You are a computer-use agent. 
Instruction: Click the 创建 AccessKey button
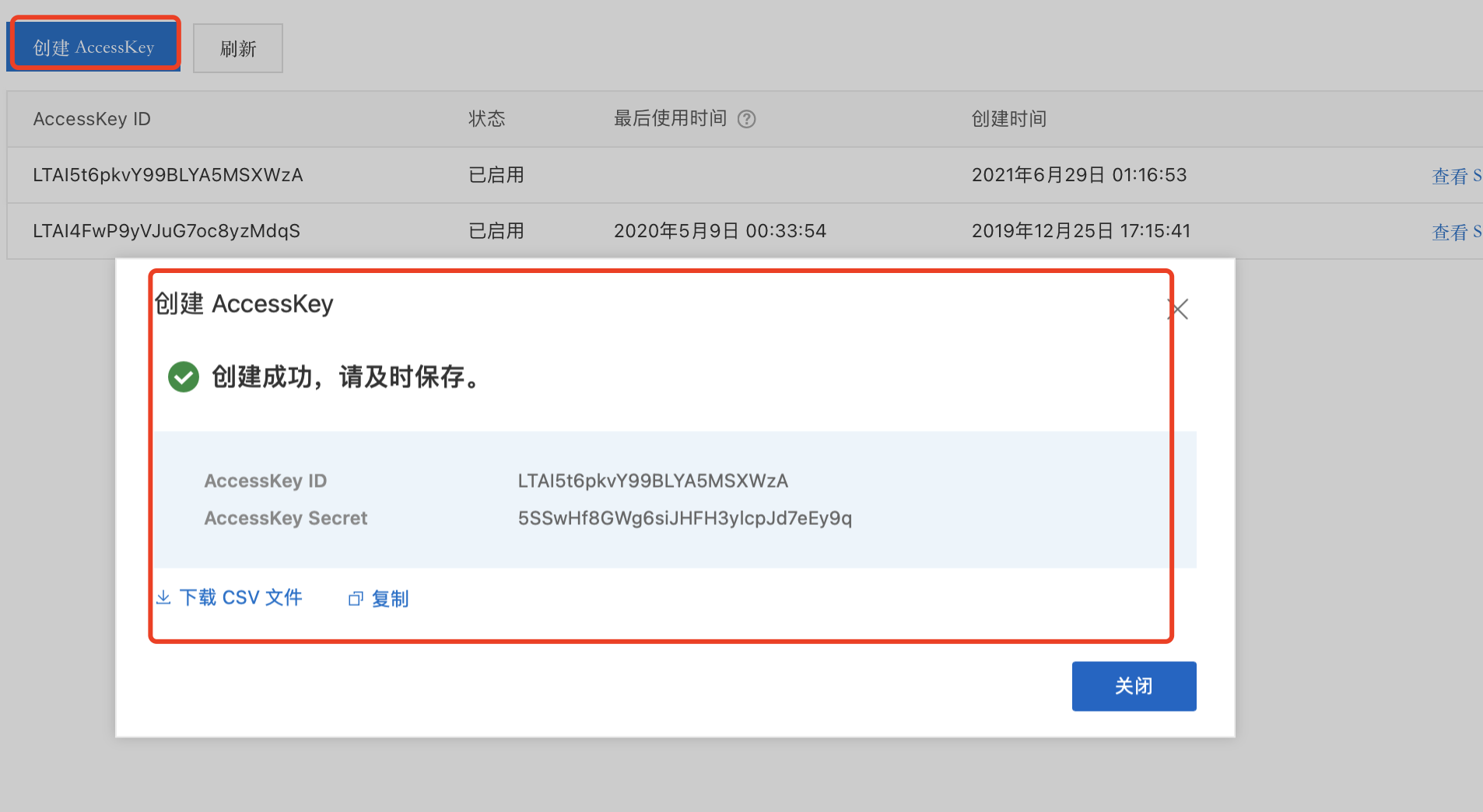click(x=93, y=45)
